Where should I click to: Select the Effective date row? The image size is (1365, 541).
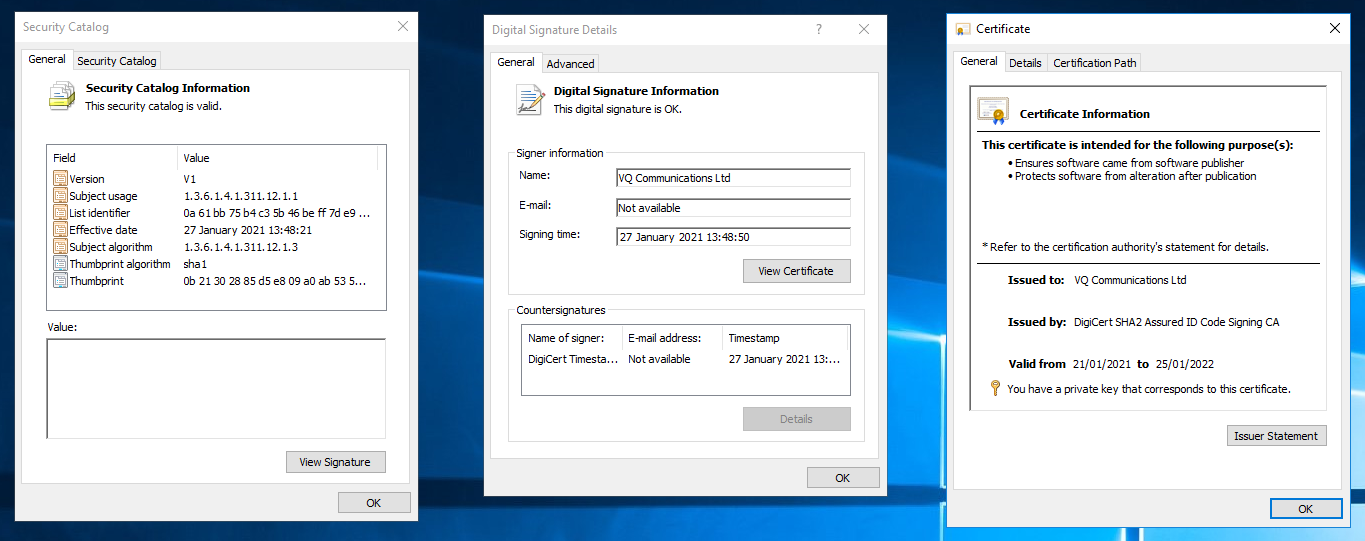click(215, 230)
